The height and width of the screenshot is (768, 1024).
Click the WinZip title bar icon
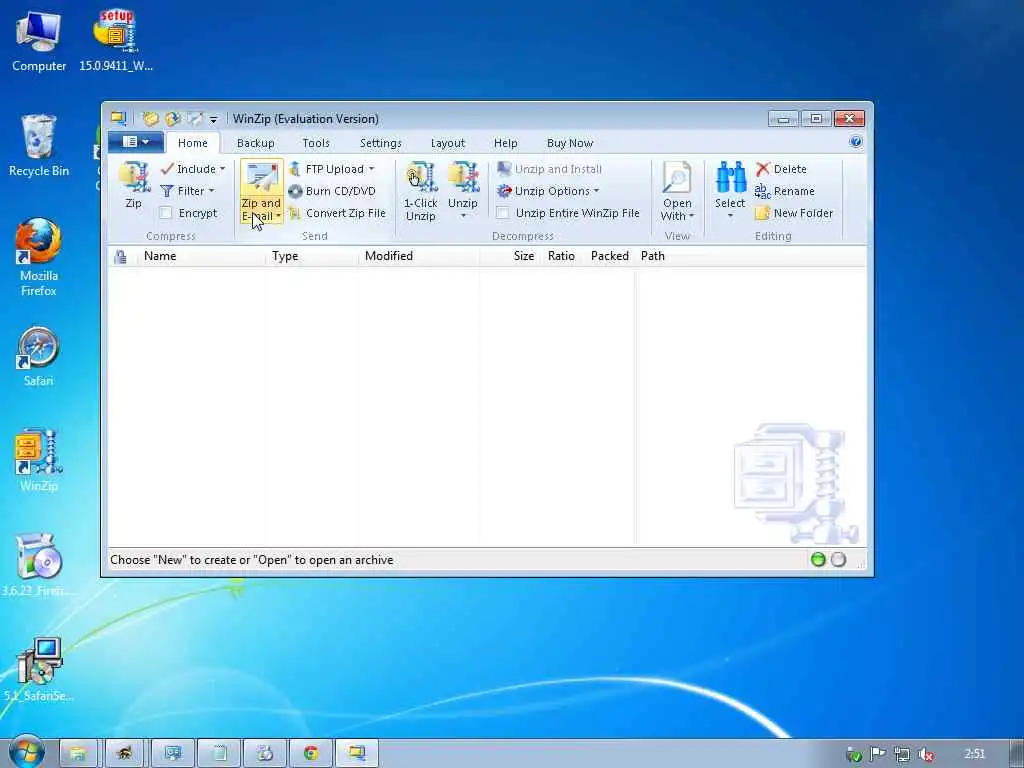pyautogui.click(x=118, y=118)
